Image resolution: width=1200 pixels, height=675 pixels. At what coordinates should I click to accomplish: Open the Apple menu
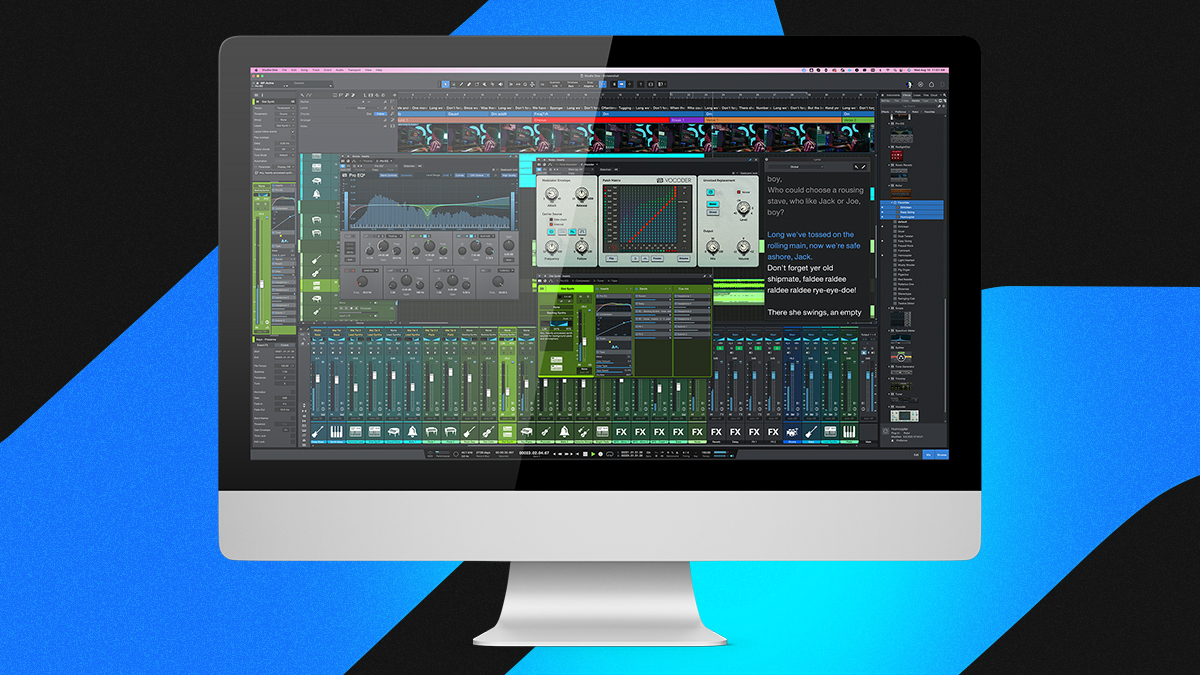point(256,70)
